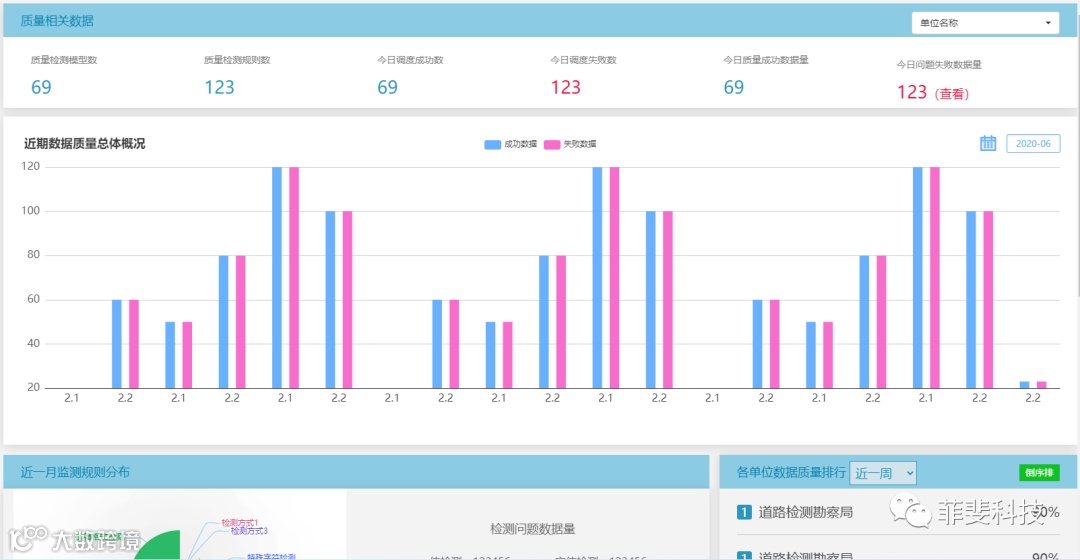Click the shortest pink failure bar in chart
The width and height of the screenshot is (1080, 560).
coord(1041,384)
